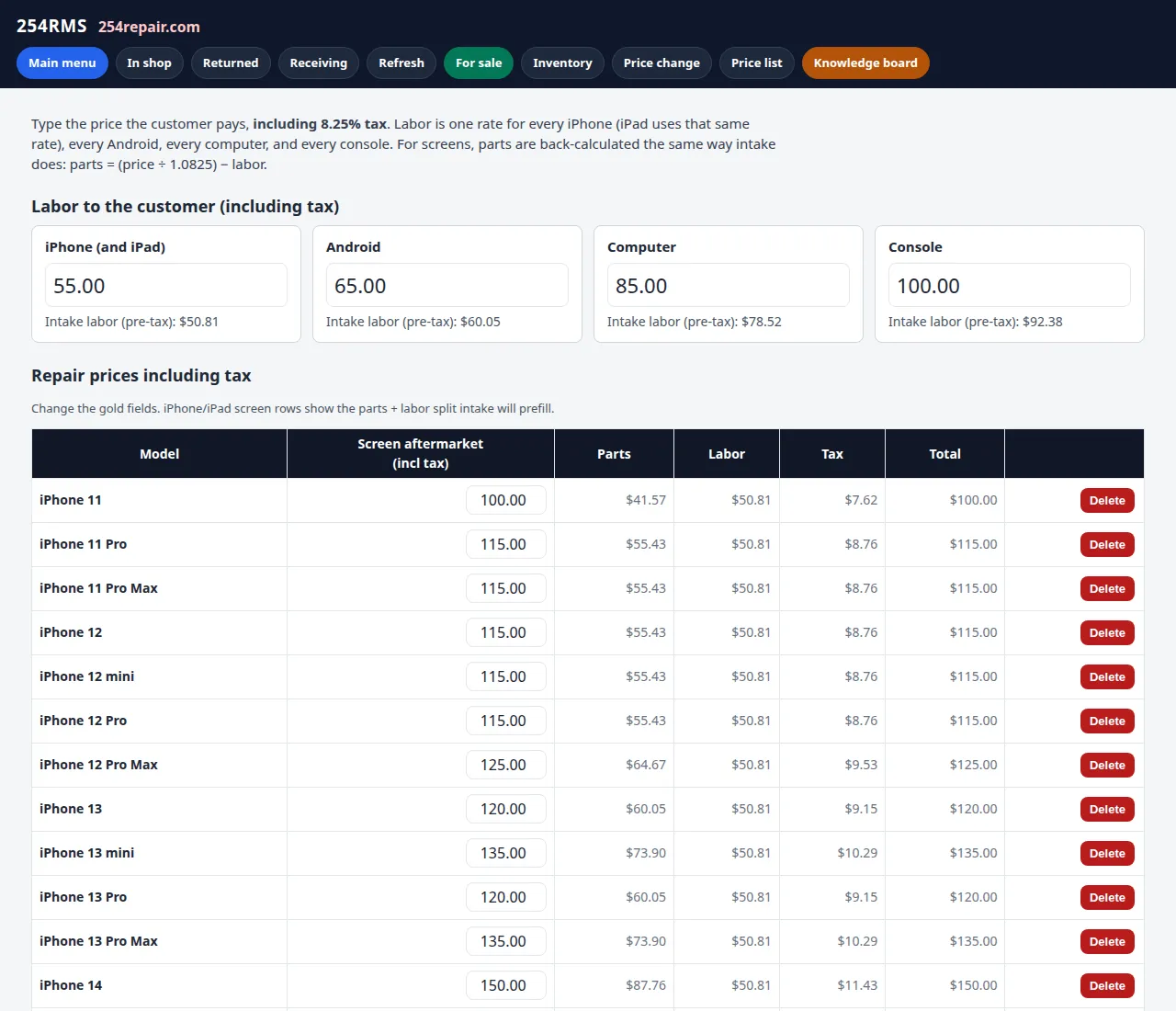Viewport: 1176px width, 1011px height.
Task: Open the Returned page
Action: point(231,62)
